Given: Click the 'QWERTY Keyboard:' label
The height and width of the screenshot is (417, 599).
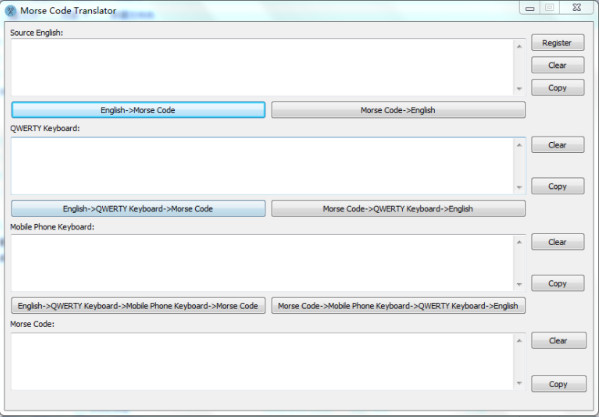Looking at the screenshot, I should [45, 128].
